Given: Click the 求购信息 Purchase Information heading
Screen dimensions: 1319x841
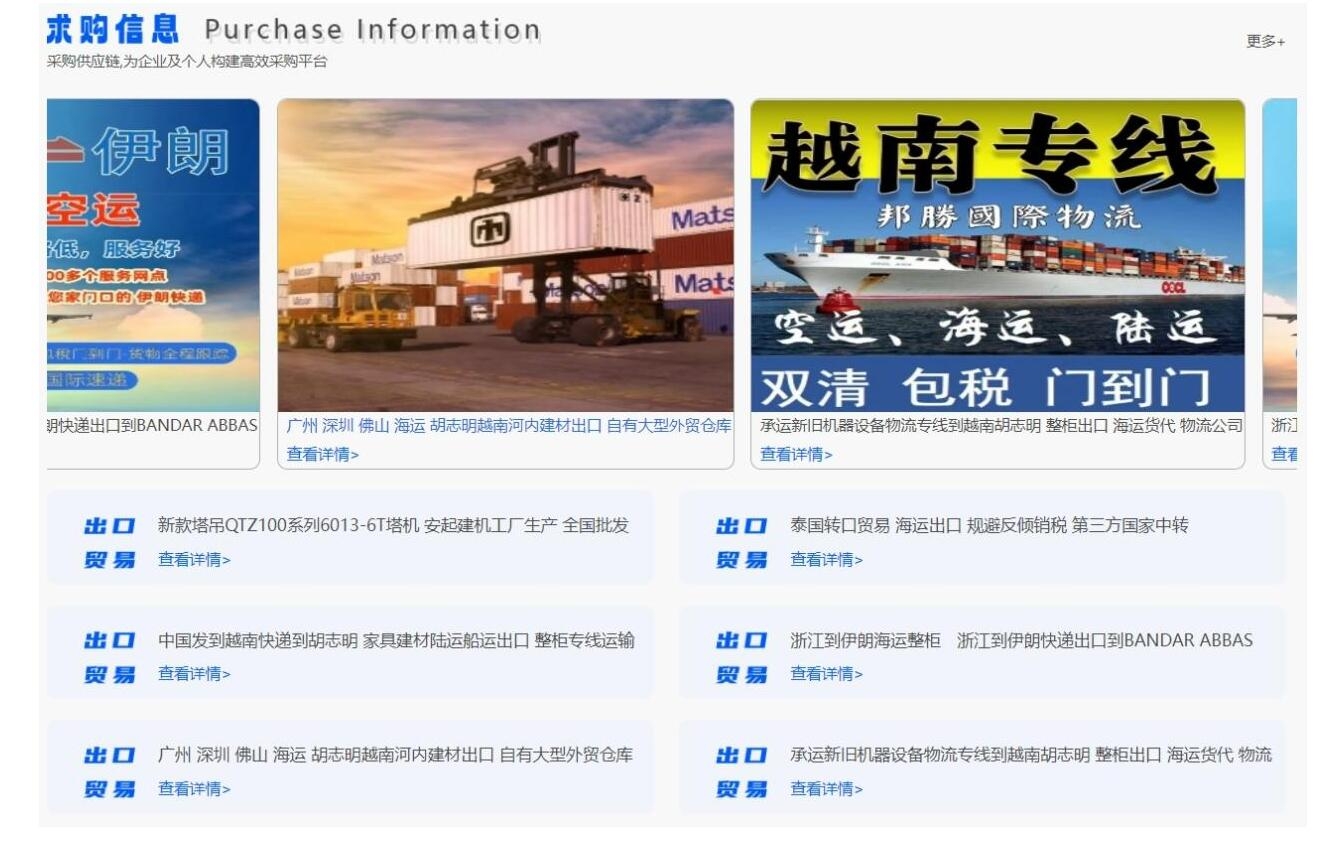Looking at the screenshot, I should pyautogui.click(x=294, y=30).
